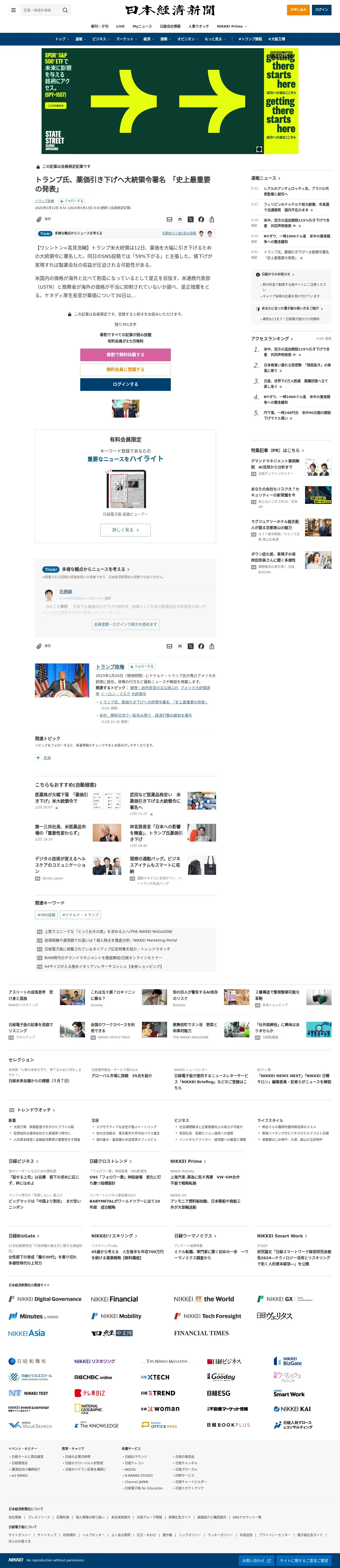Click the 無料会員に登録する button
This screenshot has width=340, height=1568.
(126, 369)
